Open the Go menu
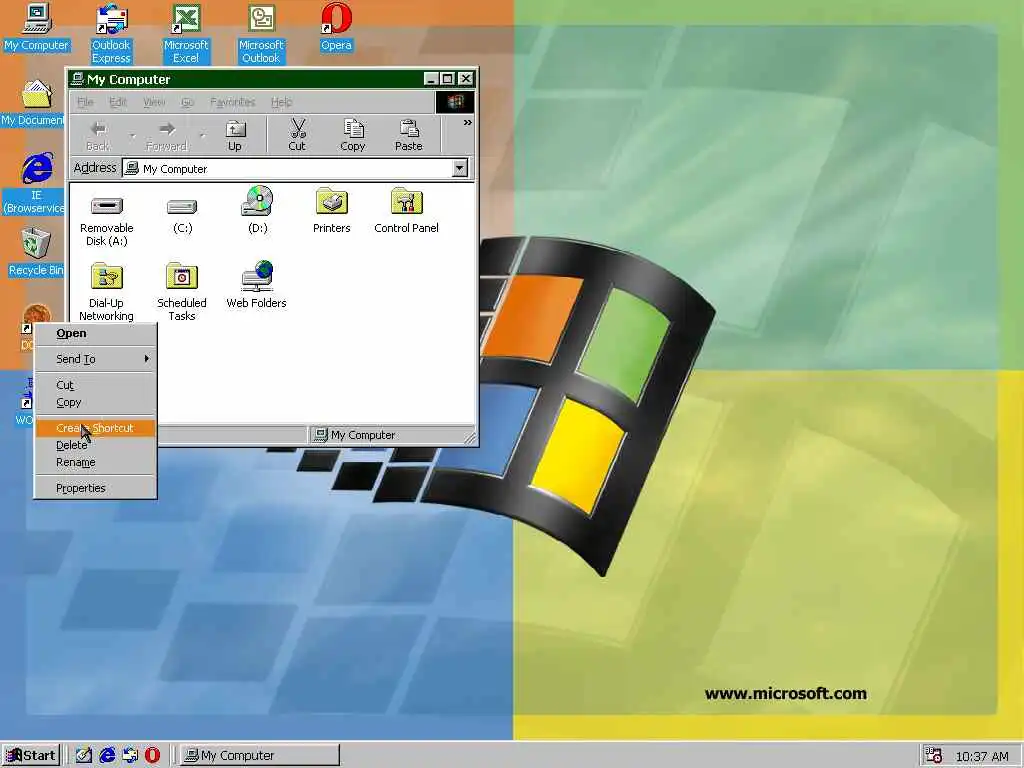Viewport: 1024px width, 768px height. [187, 102]
